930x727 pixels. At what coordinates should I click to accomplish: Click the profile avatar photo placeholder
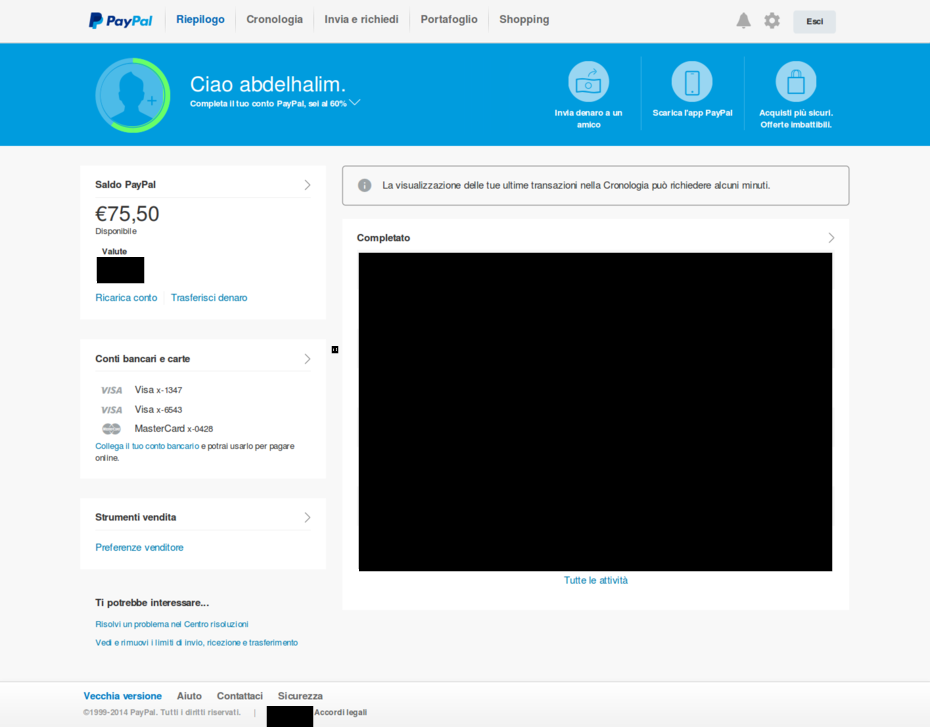(x=133, y=95)
